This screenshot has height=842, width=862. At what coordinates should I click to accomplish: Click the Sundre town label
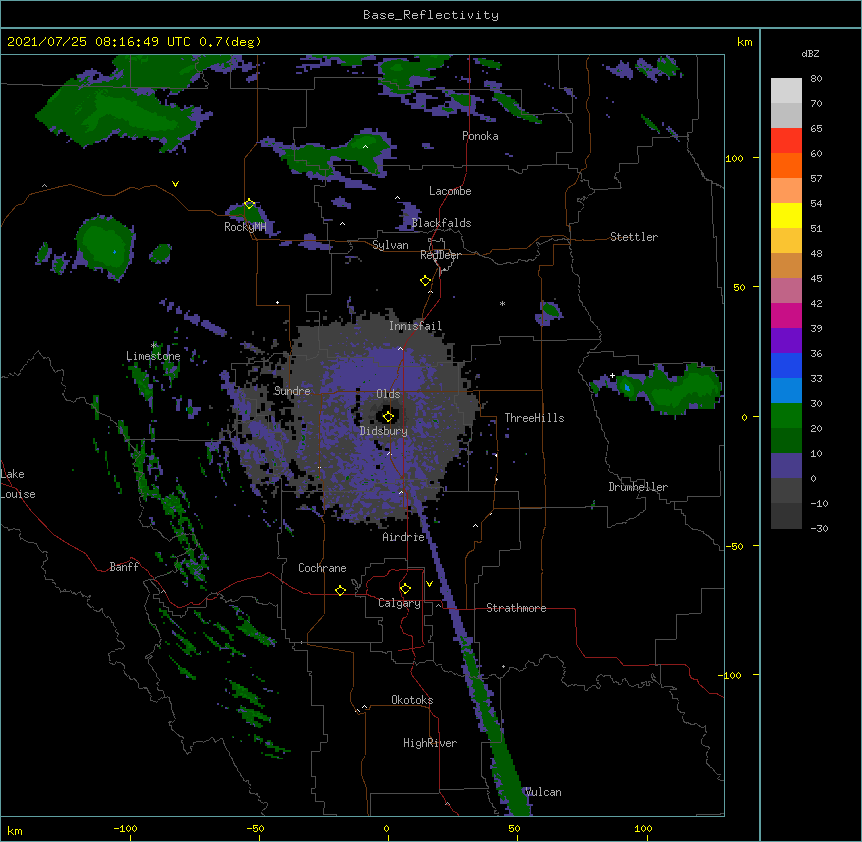(x=292, y=391)
